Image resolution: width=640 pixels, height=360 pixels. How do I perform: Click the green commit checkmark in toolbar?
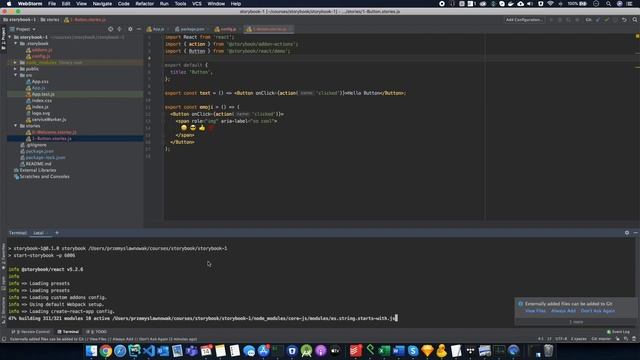tap(607, 20)
